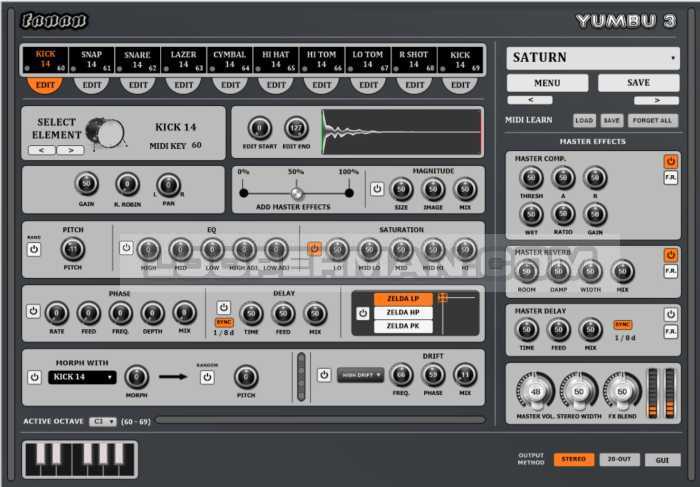Click the vertical slider next to Drift

301,377
